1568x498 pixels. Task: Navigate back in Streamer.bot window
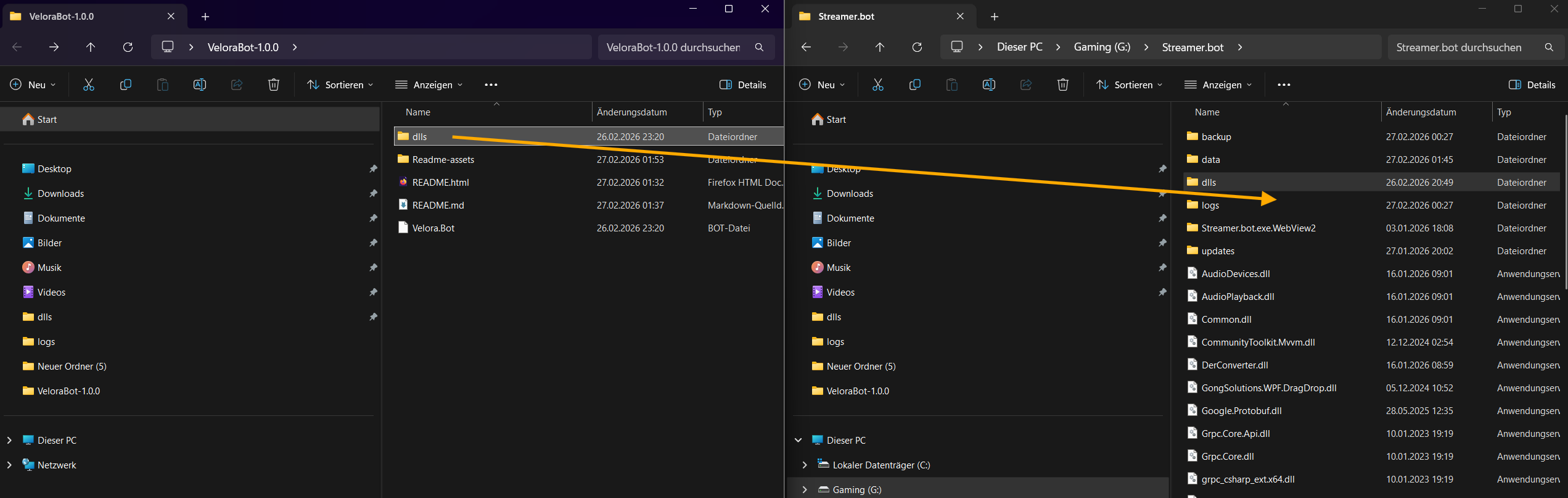(806, 47)
